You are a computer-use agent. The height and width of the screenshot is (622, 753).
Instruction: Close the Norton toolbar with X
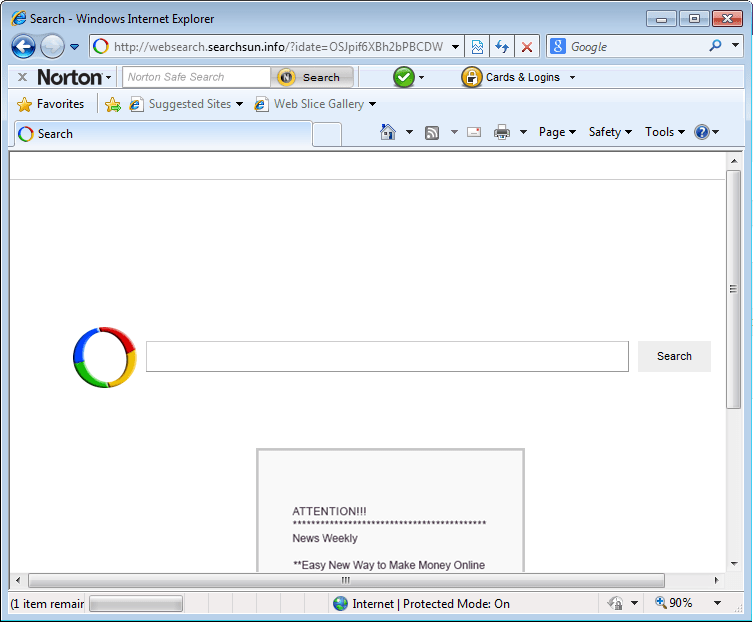pyautogui.click(x=22, y=77)
